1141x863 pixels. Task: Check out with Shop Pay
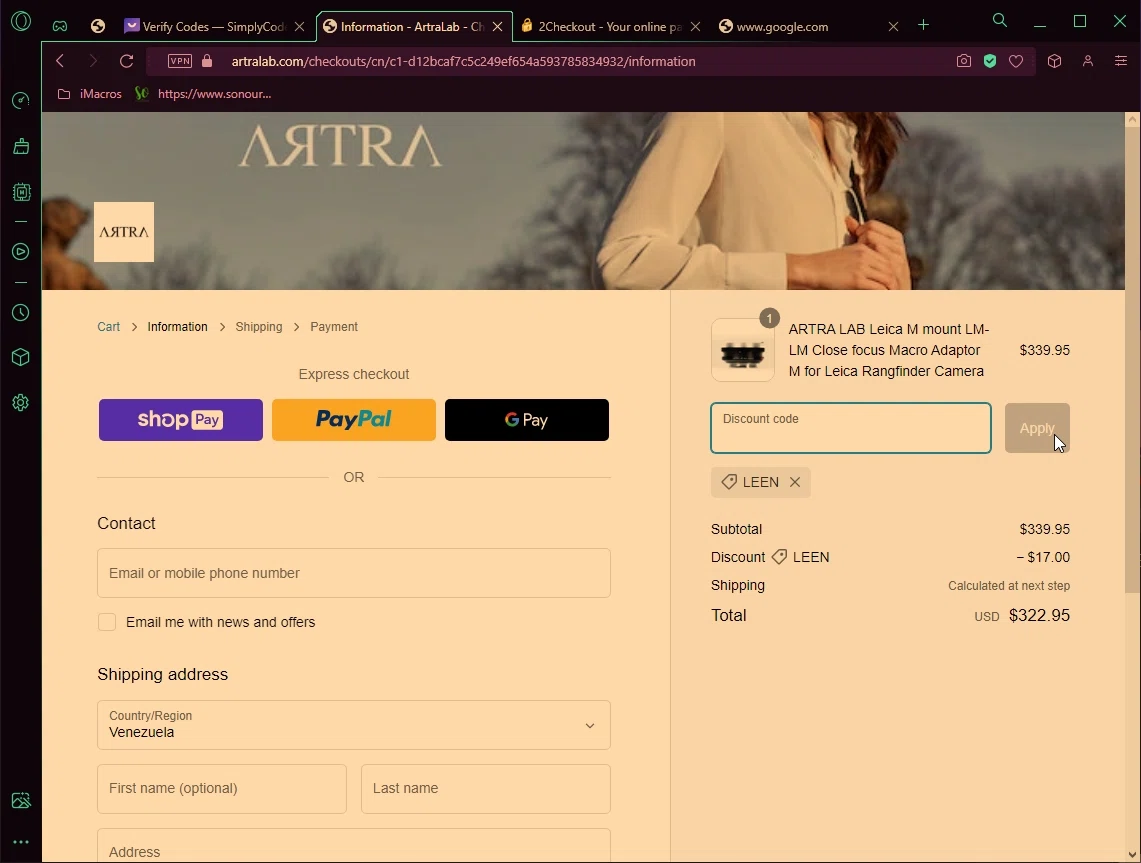[180, 420]
